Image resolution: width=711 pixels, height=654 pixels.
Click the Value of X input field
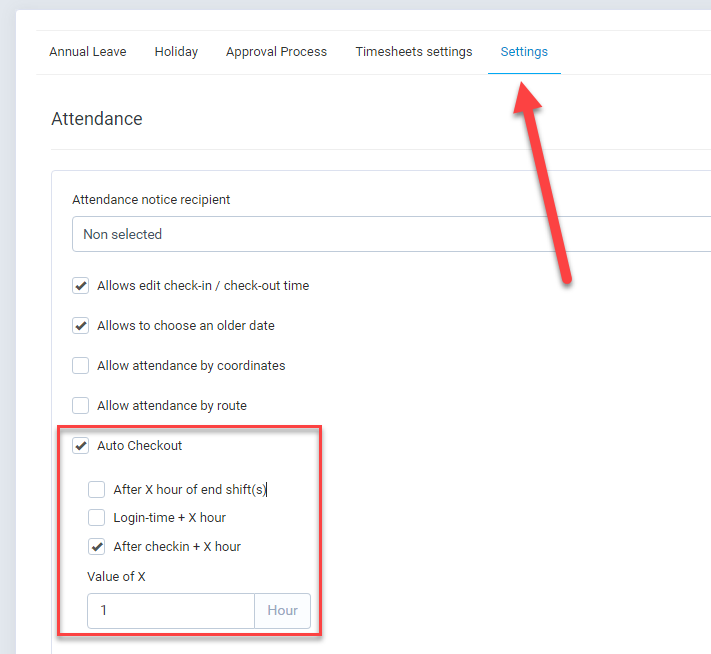(x=171, y=610)
